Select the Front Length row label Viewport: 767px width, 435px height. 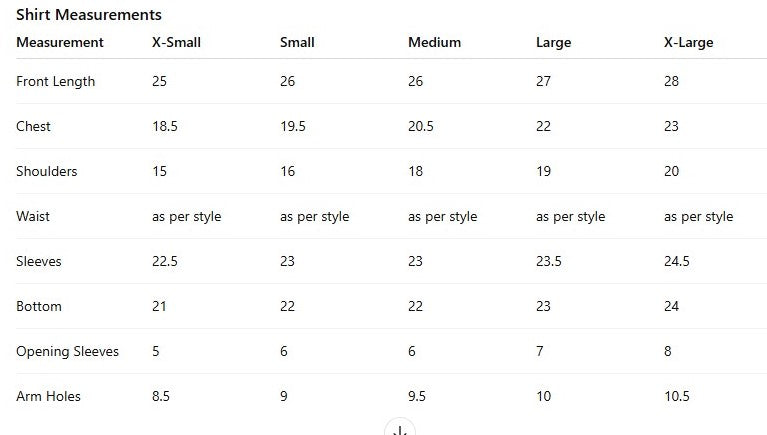point(56,81)
